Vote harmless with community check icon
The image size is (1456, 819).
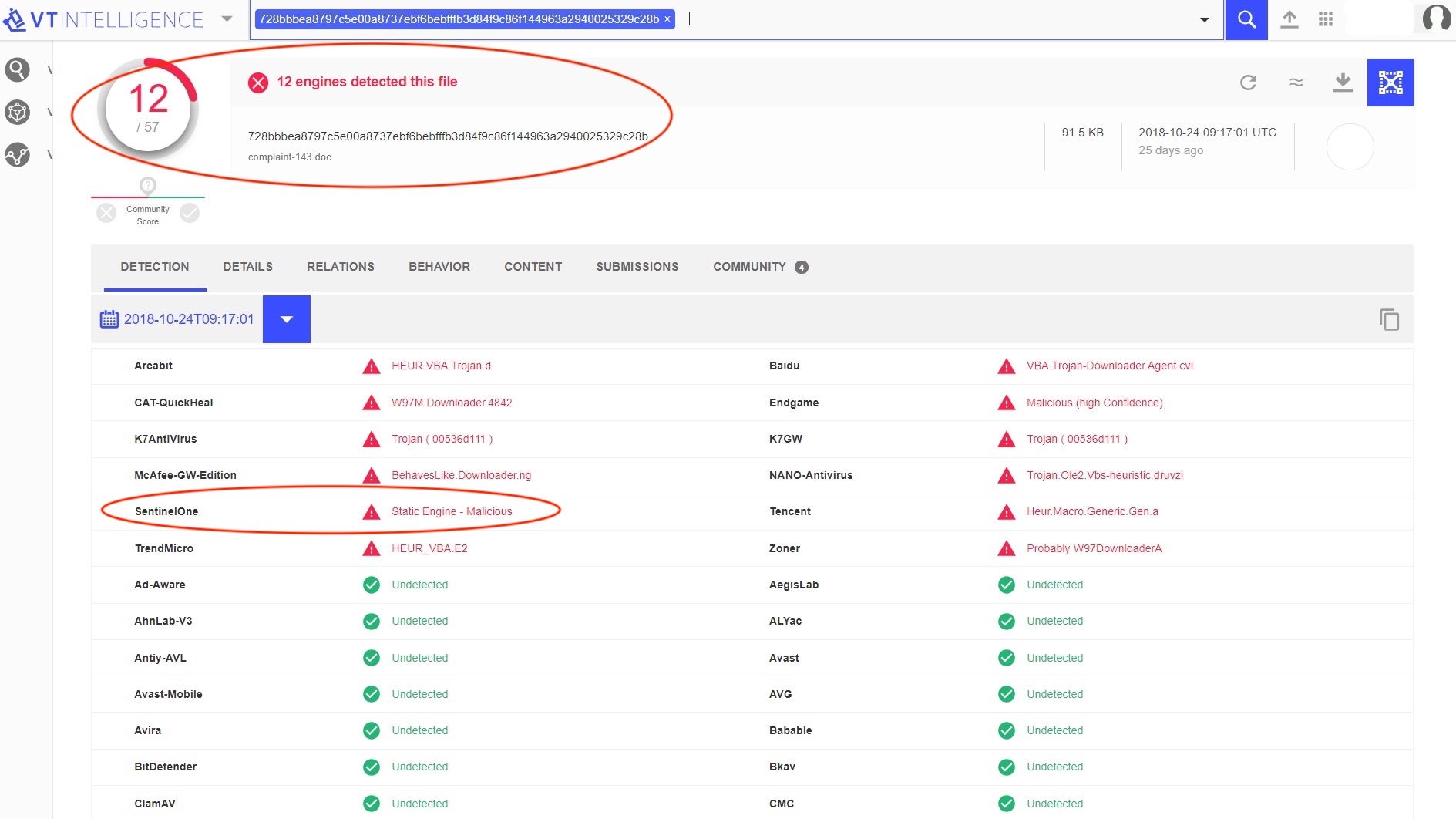tap(190, 213)
